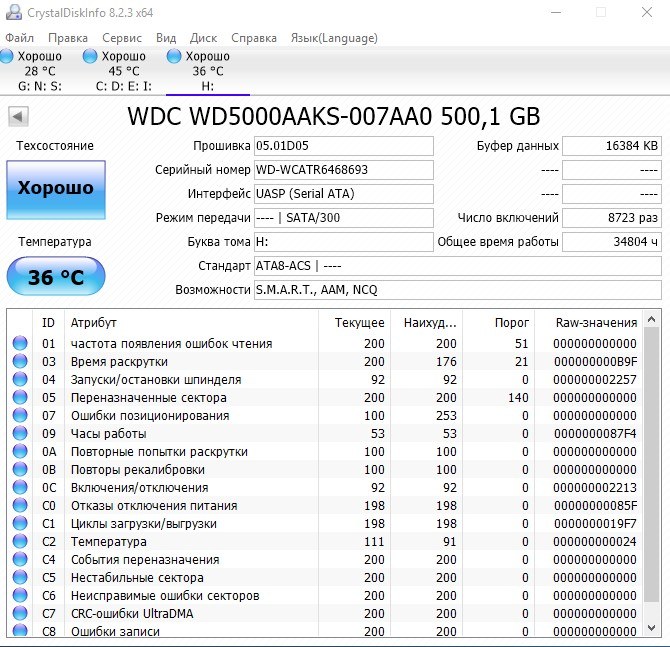Select the disk H: status orb at top
The image size is (670, 647).
pyautogui.click(x=175, y=57)
